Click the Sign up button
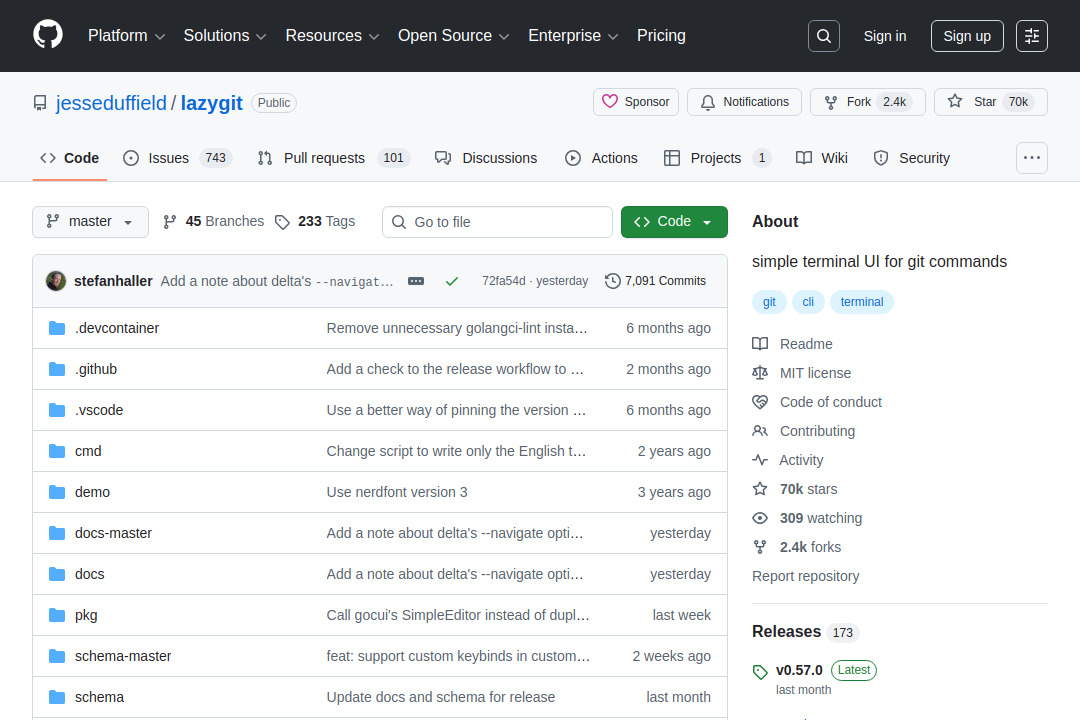 [966, 36]
